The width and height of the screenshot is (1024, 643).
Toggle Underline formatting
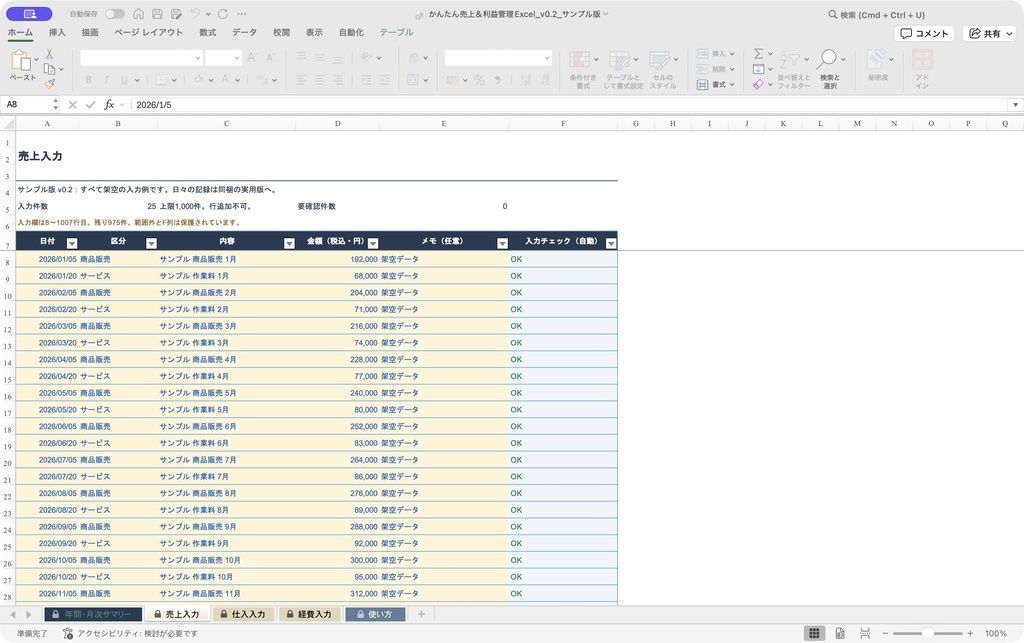coord(124,80)
